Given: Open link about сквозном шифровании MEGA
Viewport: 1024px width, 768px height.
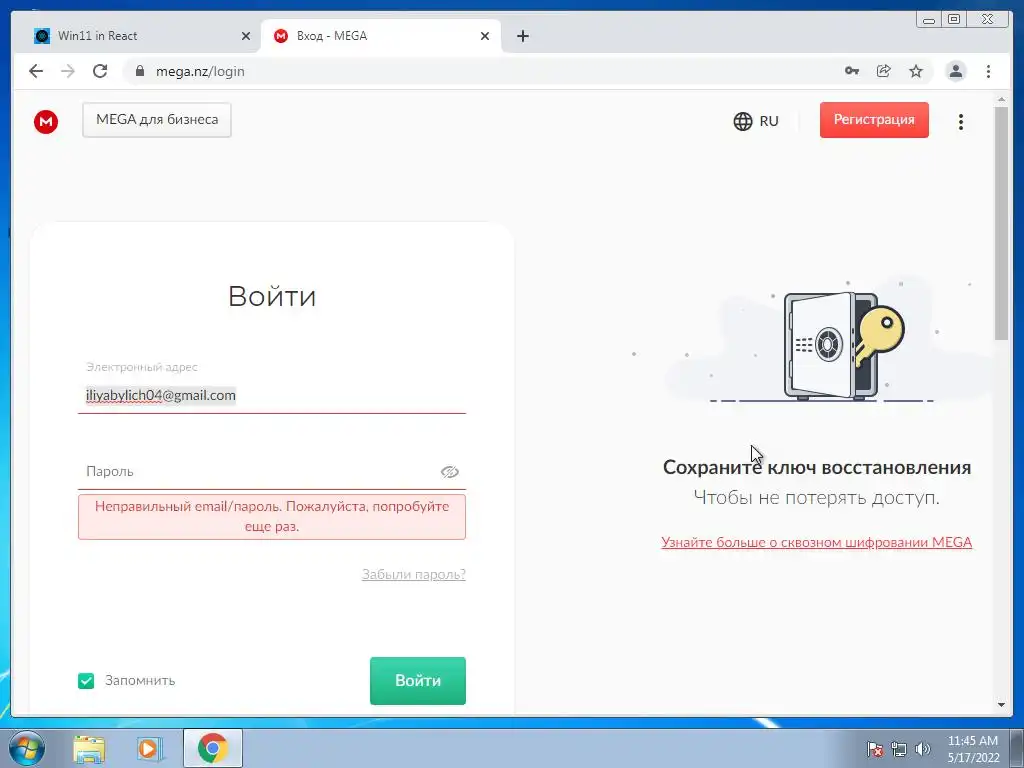Looking at the screenshot, I should [816, 542].
